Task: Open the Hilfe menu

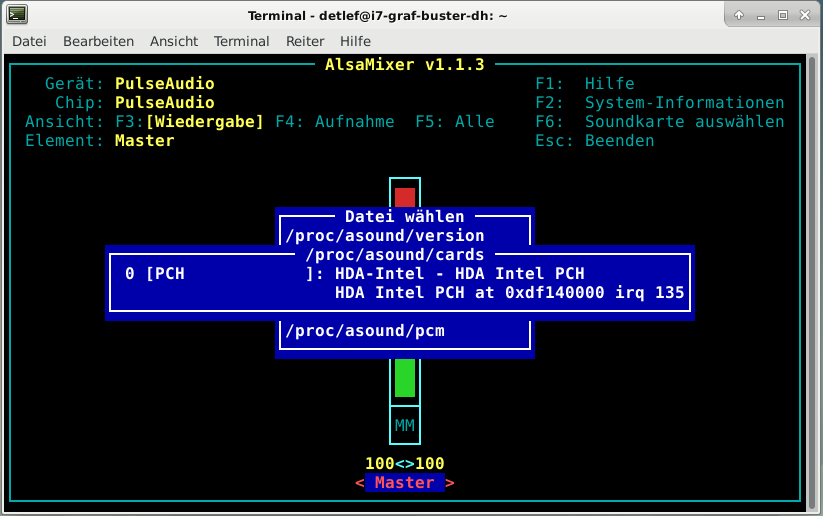Action: [355, 41]
